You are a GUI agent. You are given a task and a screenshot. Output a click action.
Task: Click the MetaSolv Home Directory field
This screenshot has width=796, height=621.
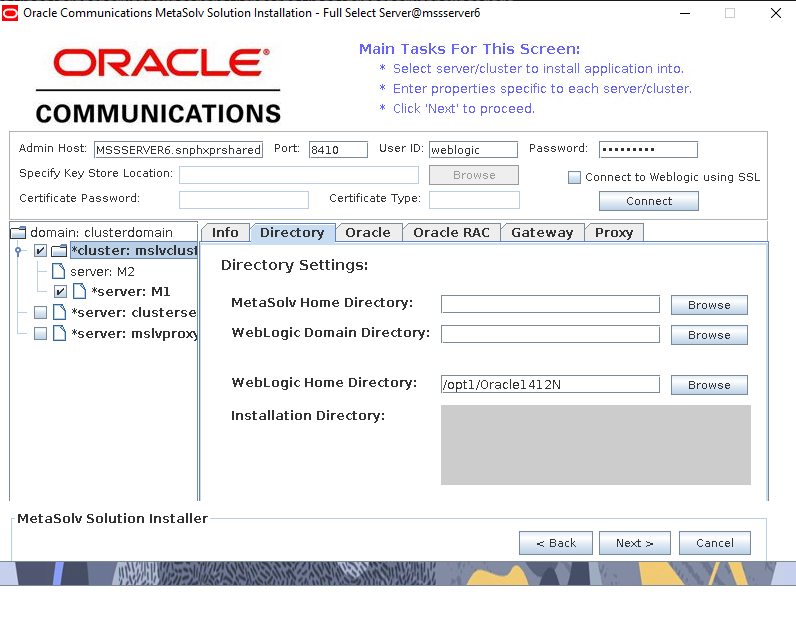(x=550, y=304)
